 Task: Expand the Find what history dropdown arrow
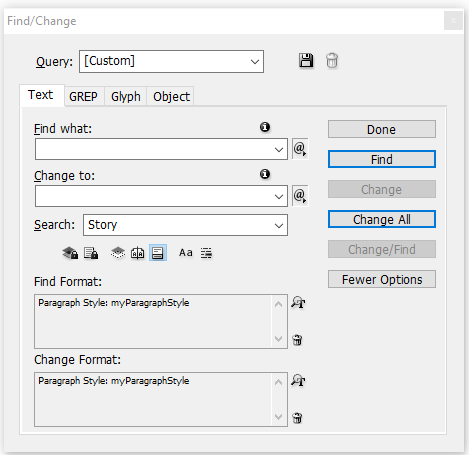coord(279,149)
